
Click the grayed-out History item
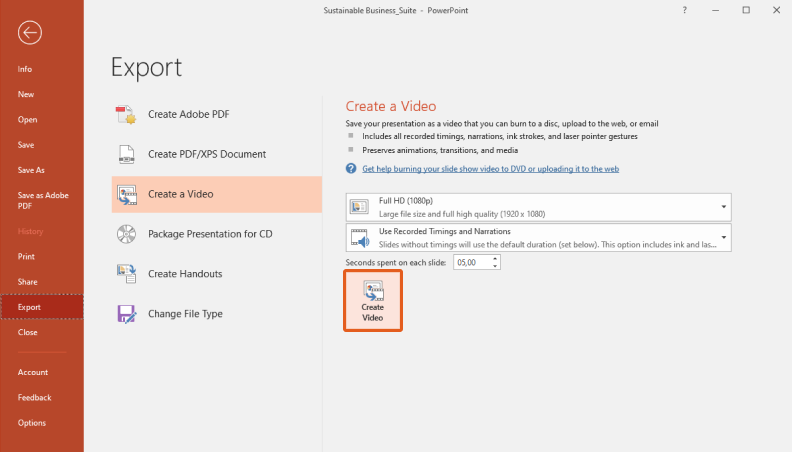(x=30, y=231)
